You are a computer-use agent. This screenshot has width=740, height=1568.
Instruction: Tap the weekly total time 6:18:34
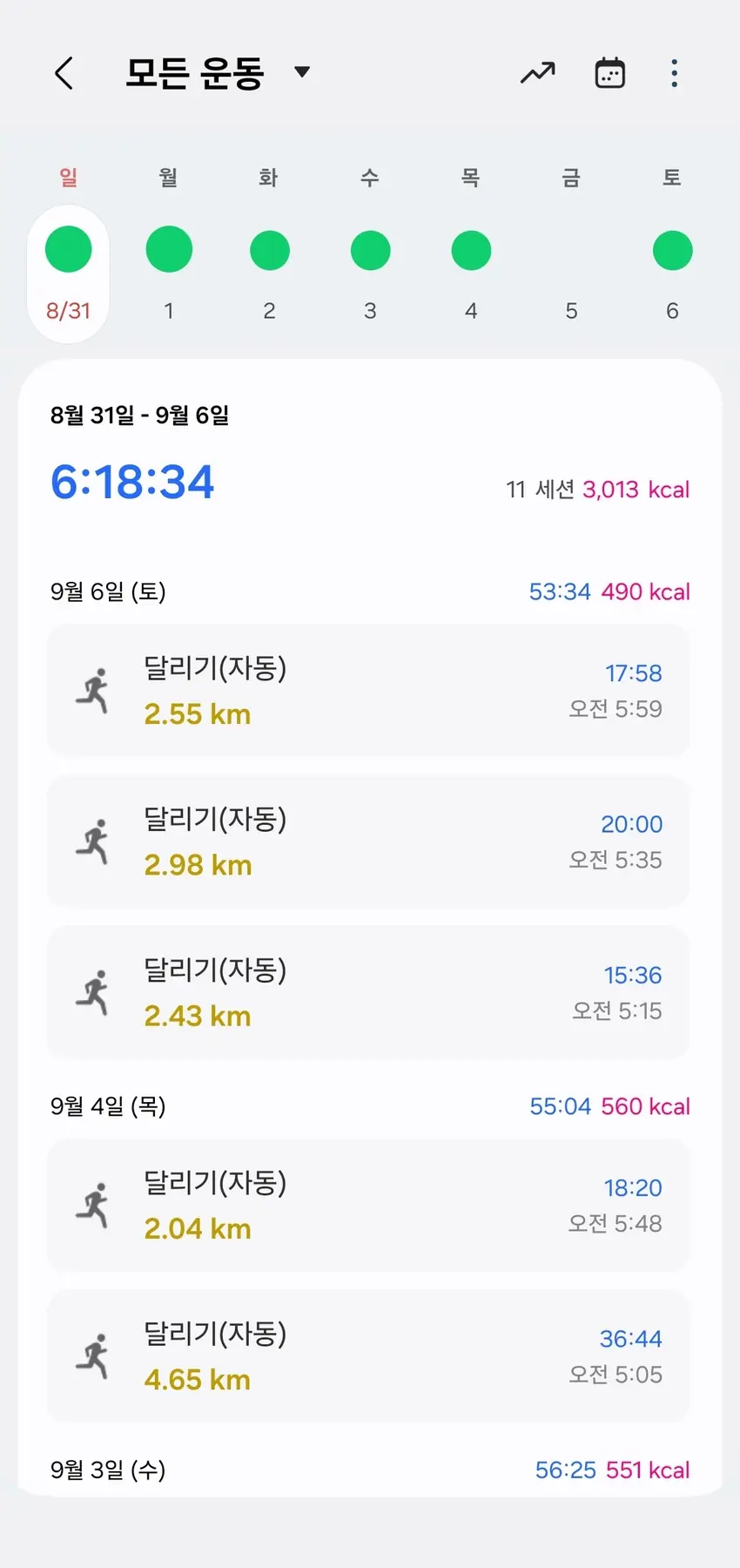click(132, 482)
